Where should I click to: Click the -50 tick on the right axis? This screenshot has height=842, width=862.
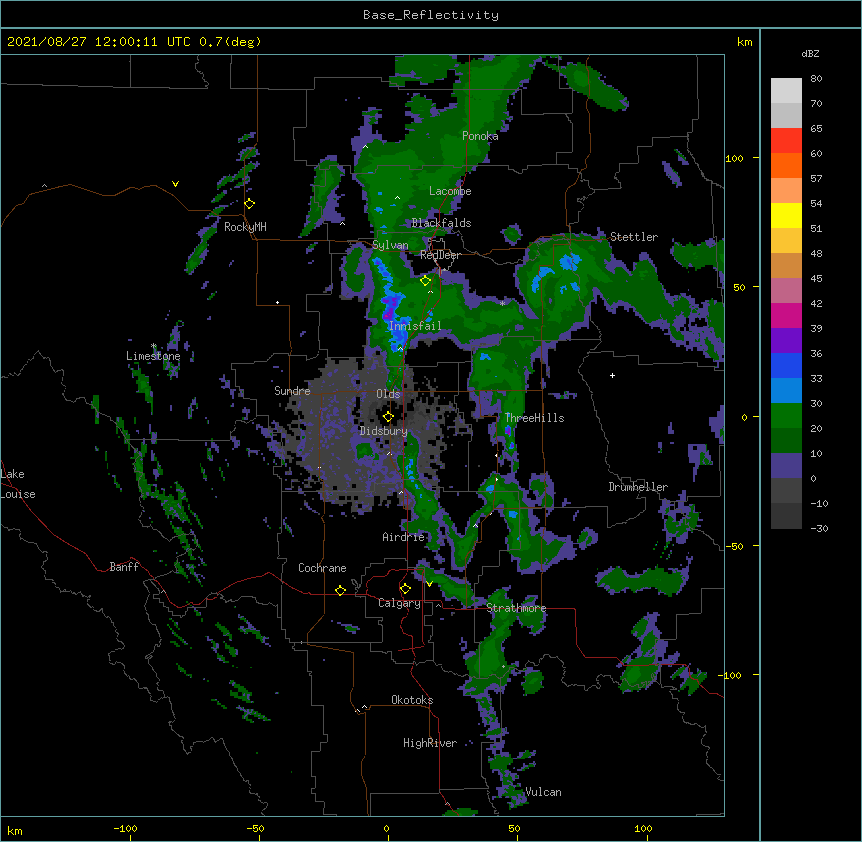click(734, 546)
